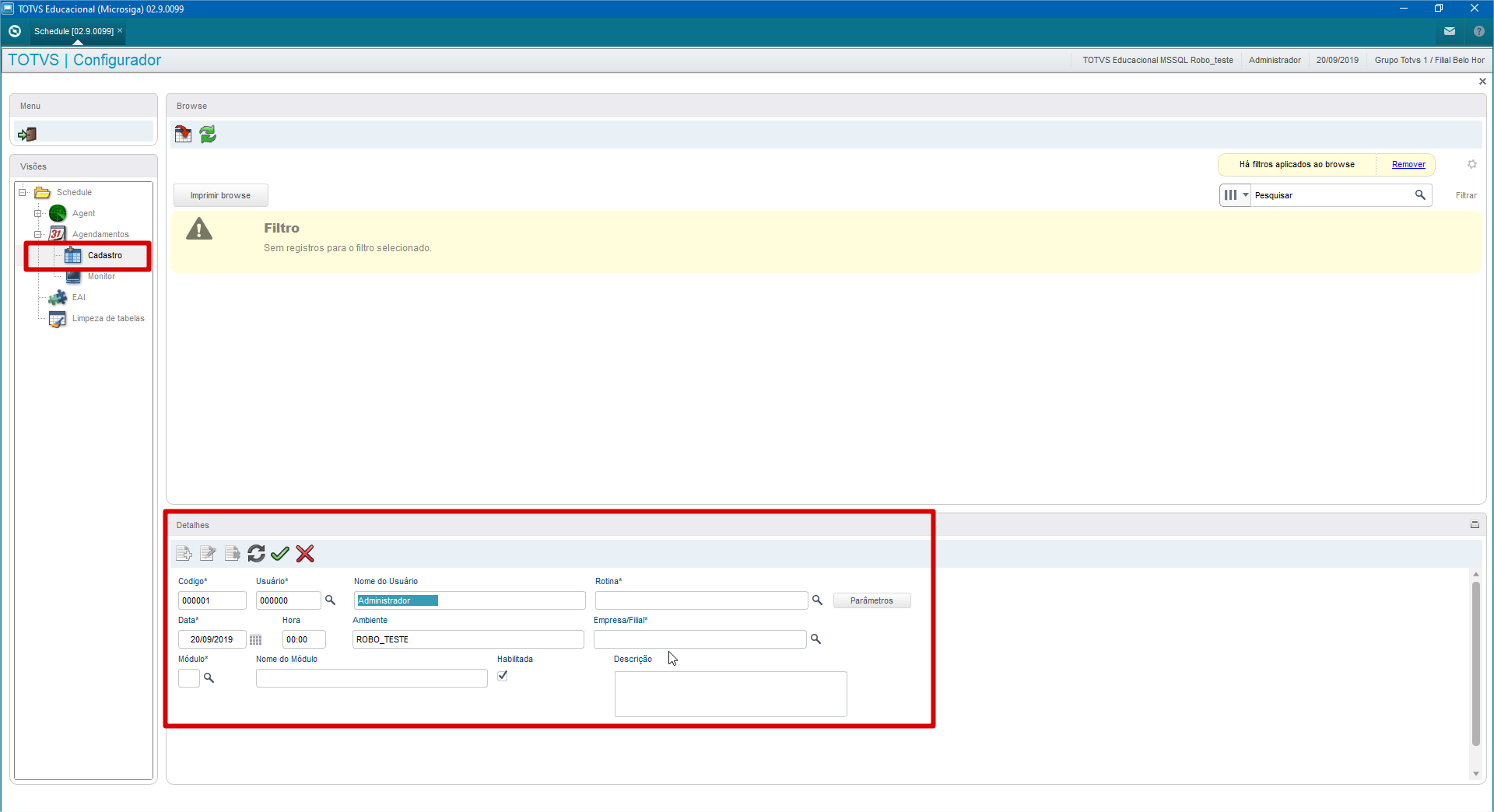Minimize the Detalhes panel
The width and height of the screenshot is (1494, 812).
pyautogui.click(x=1475, y=525)
